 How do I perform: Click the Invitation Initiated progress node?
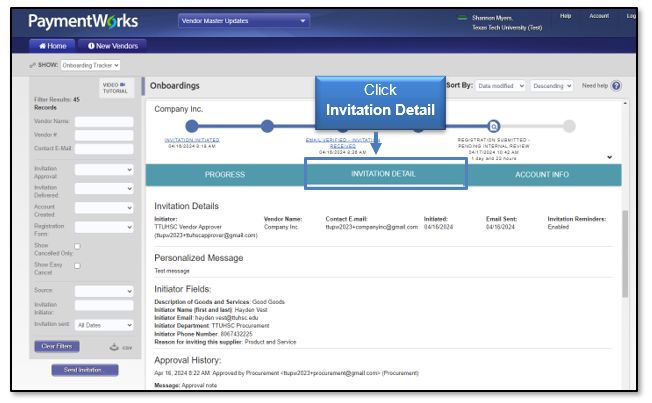pos(192,126)
